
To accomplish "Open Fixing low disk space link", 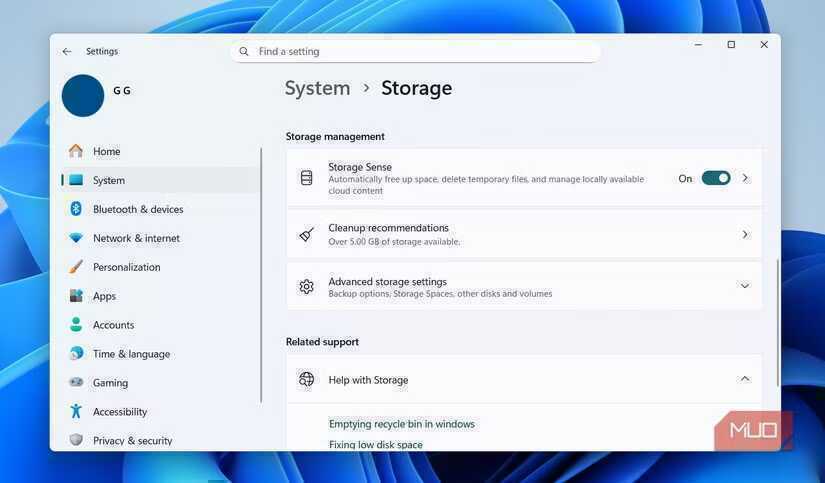I will click(x=375, y=445).
